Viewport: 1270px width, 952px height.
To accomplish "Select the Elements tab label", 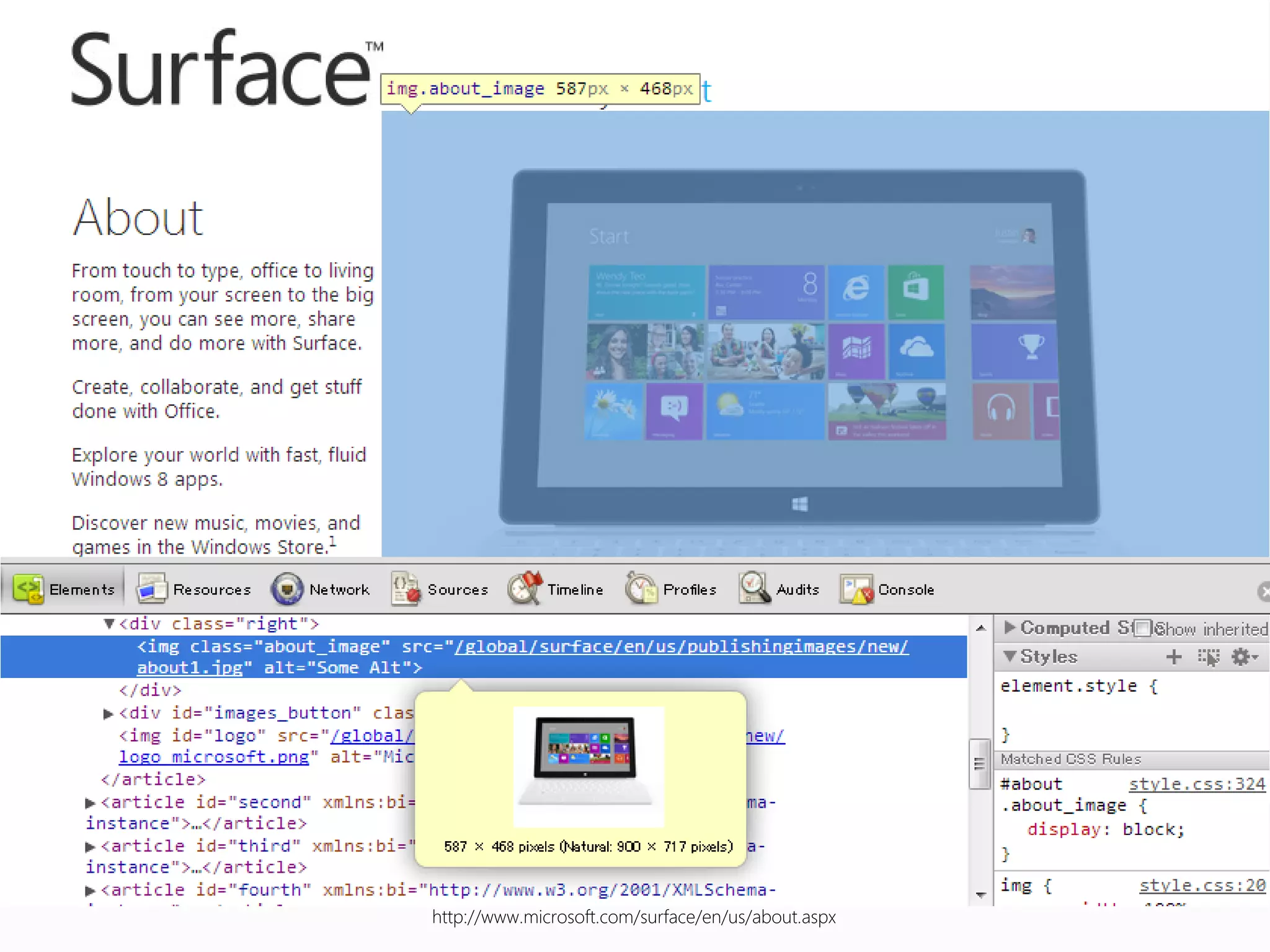I will pyautogui.click(x=82, y=589).
